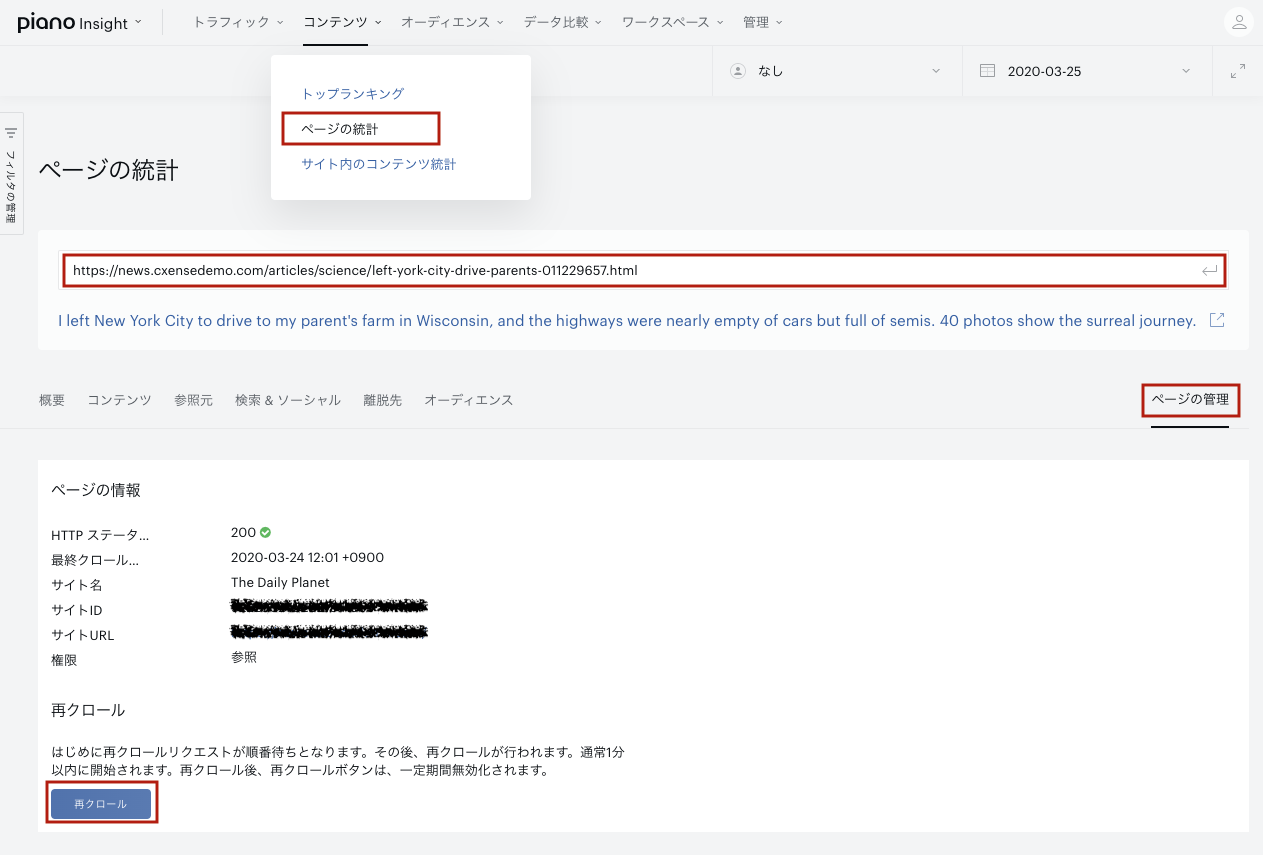Click the fullscreen expand arrows icon
This screenshot has height=855, width=1263.
1238,71
